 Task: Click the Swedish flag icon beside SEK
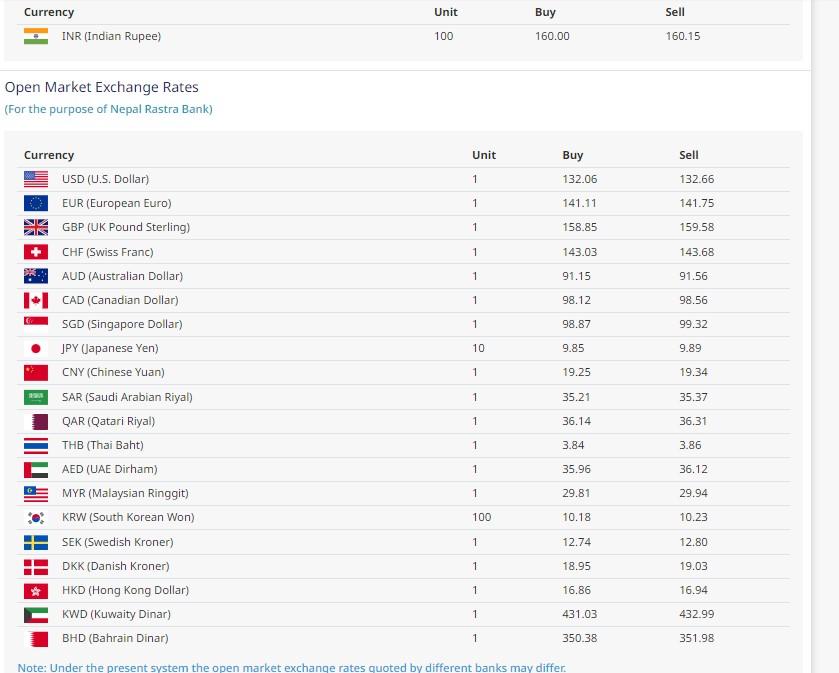(36, 542)
